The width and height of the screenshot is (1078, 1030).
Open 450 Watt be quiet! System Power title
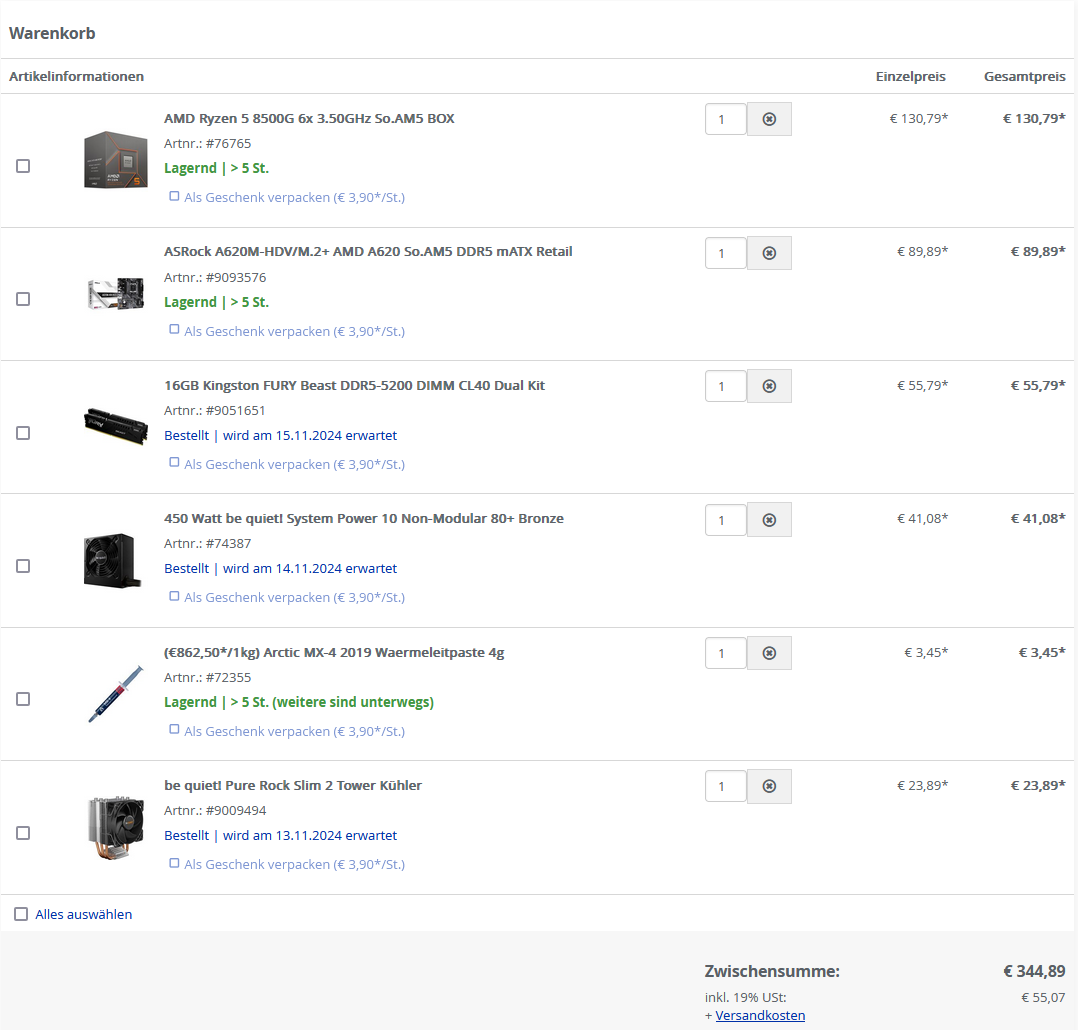[364, 518]
